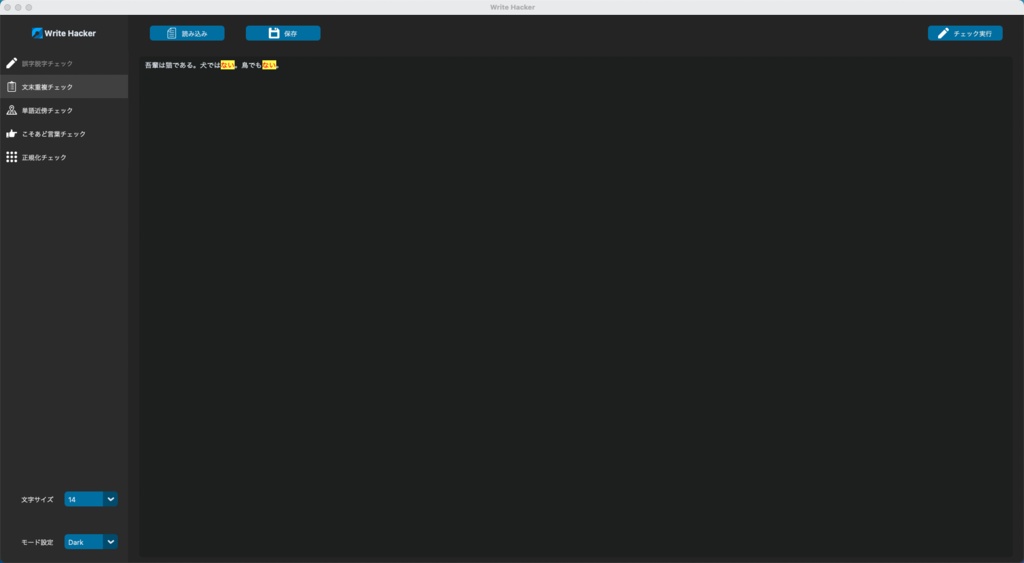Click the 文字サイズ label

coord(37,500)
